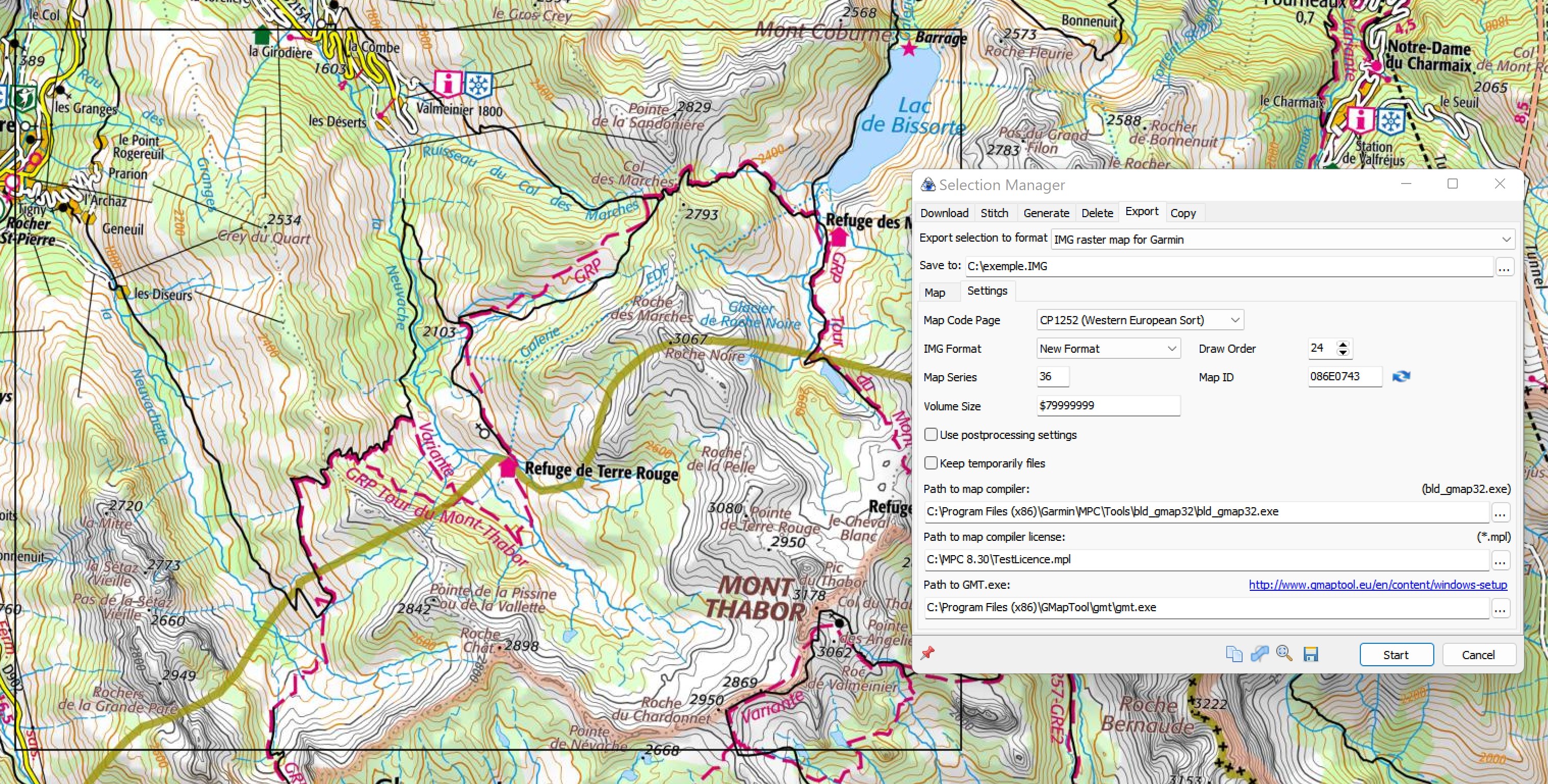
Task: Cancel the Selection Manager dialog
Action: coord(1479,655)
